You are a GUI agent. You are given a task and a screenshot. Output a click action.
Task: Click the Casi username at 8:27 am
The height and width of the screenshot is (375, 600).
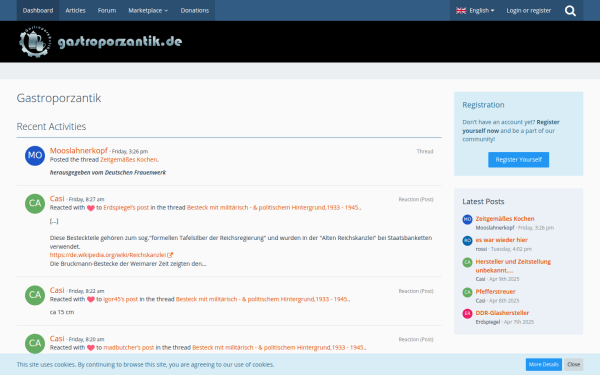[x=57, y=199]
